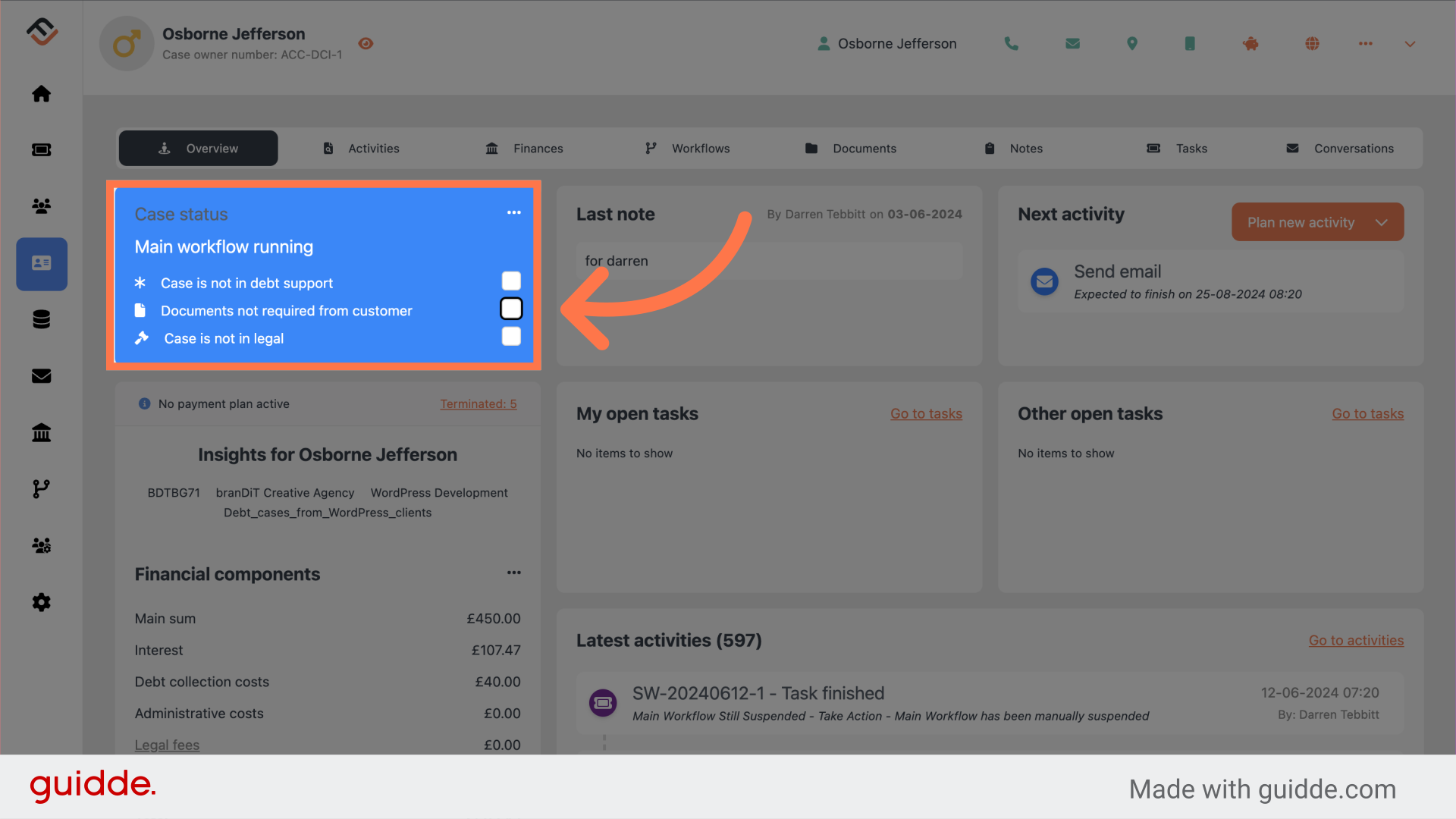Viewport: 1456px width, 819px height.
Task: Follow Go to tasks under Other open tasks
Action: [1367, 414]
